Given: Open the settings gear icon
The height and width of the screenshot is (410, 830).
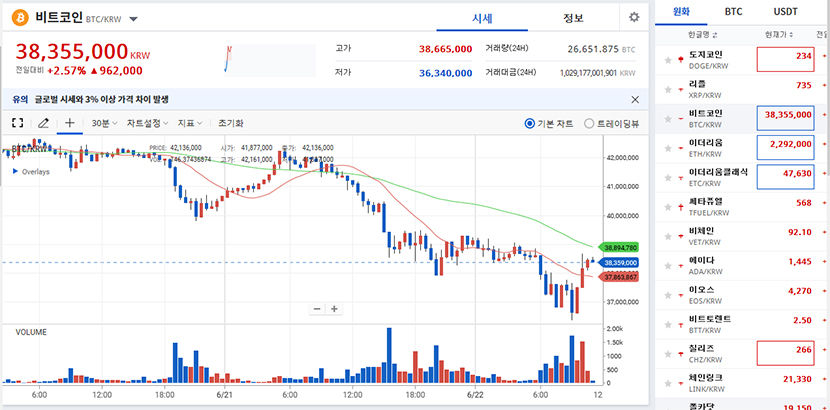Looking at the screenshot, I should click(634, 17).
